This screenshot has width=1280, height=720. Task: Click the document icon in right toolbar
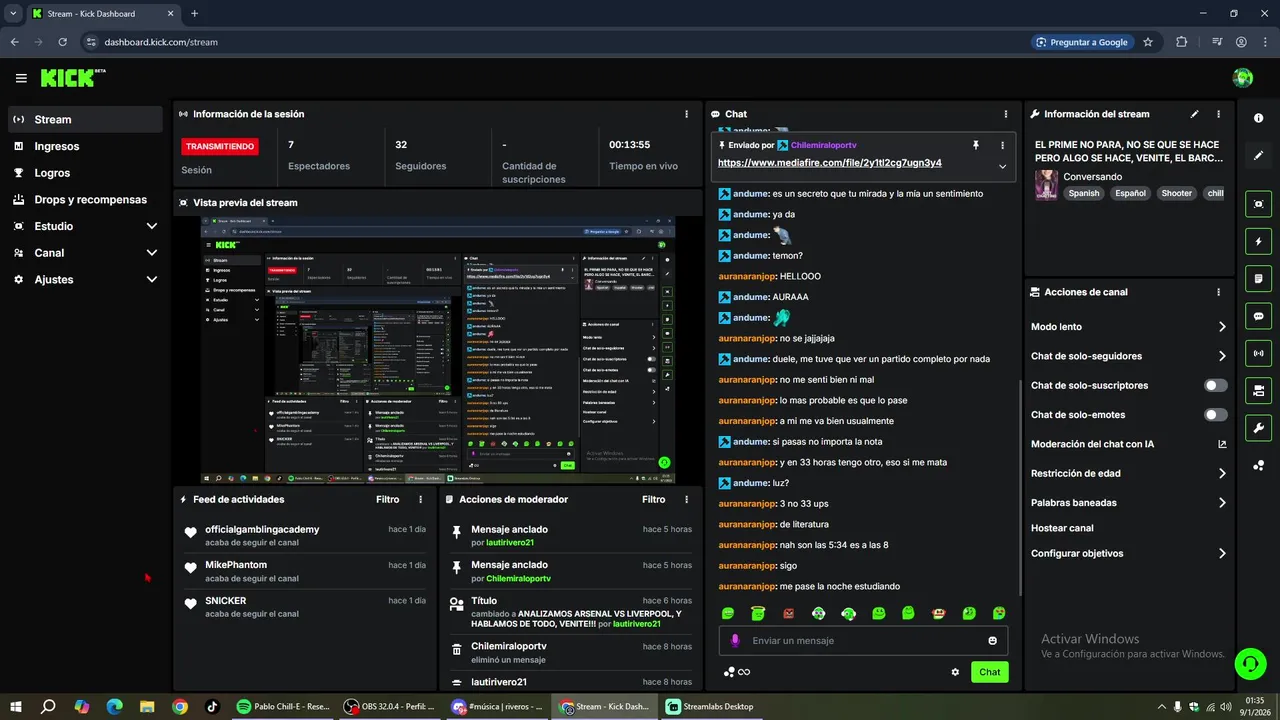click(x=1258, y=278)
